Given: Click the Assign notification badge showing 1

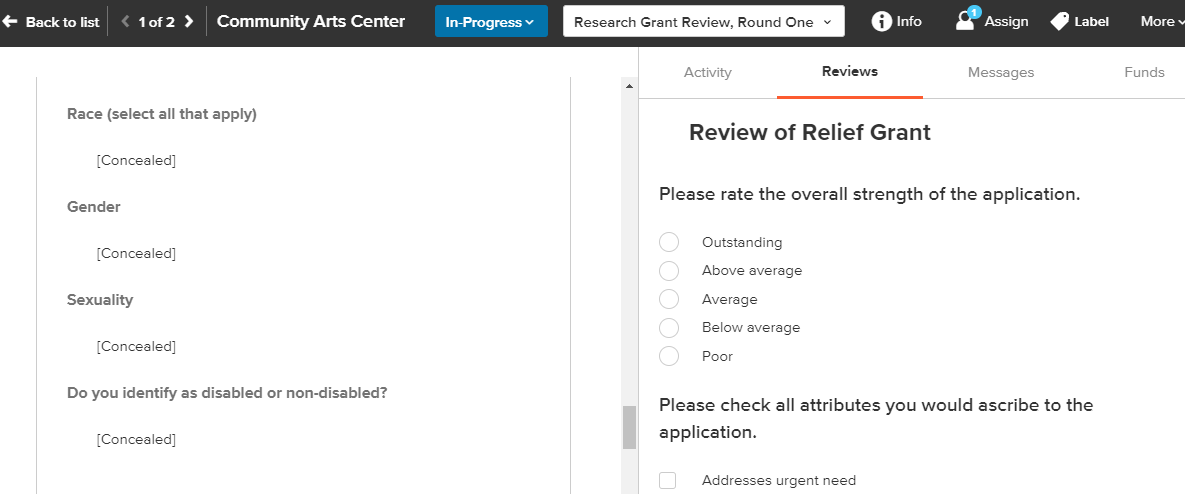Looking at the screenshot, I should pos(974,12).
